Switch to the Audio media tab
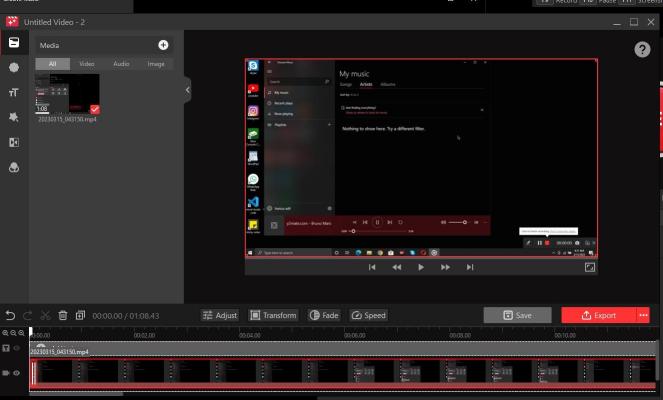Screen dimensions: 663x400 point(121,64)
